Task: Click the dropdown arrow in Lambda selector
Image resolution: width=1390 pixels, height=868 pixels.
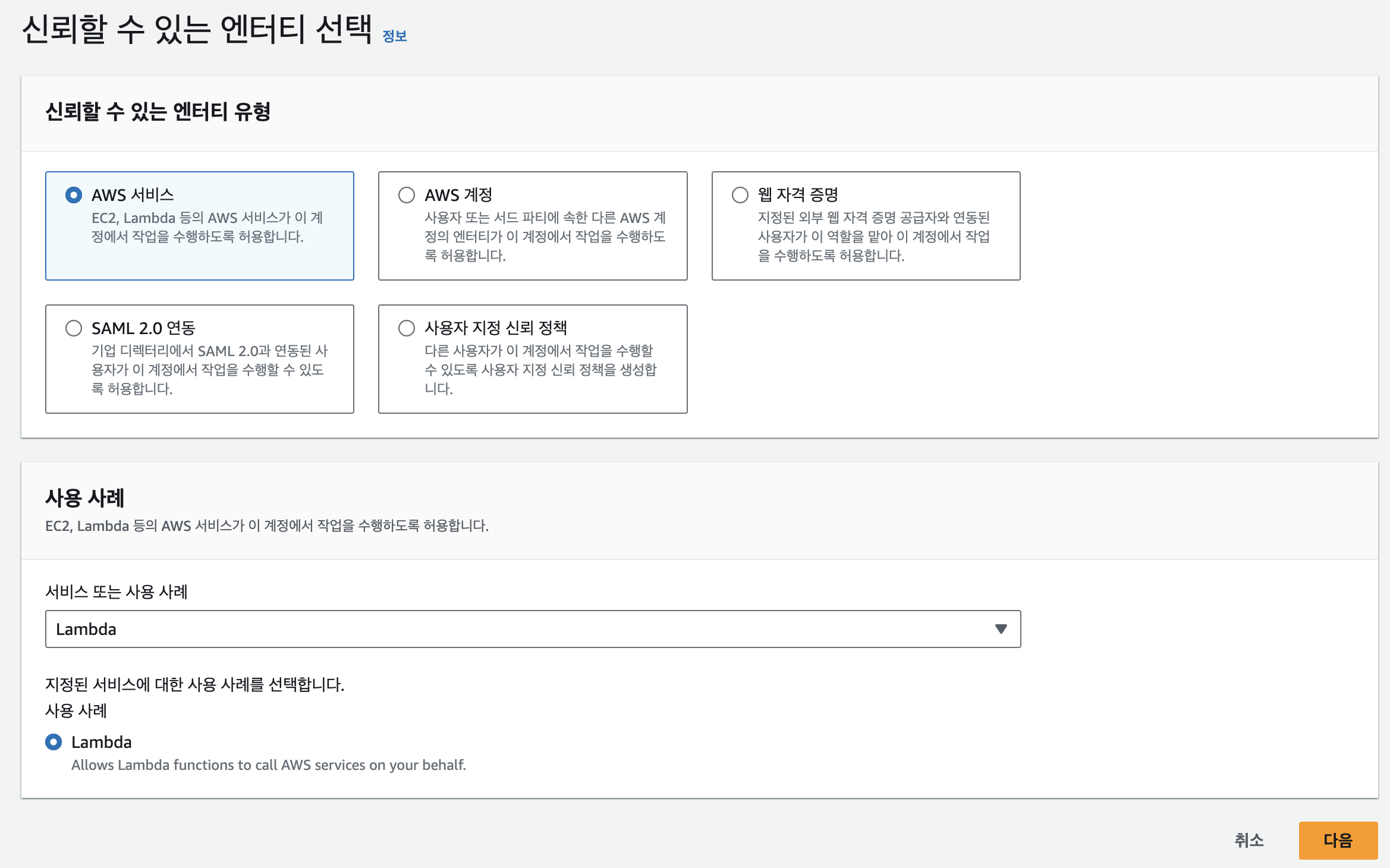Action: pos(1001,629)
